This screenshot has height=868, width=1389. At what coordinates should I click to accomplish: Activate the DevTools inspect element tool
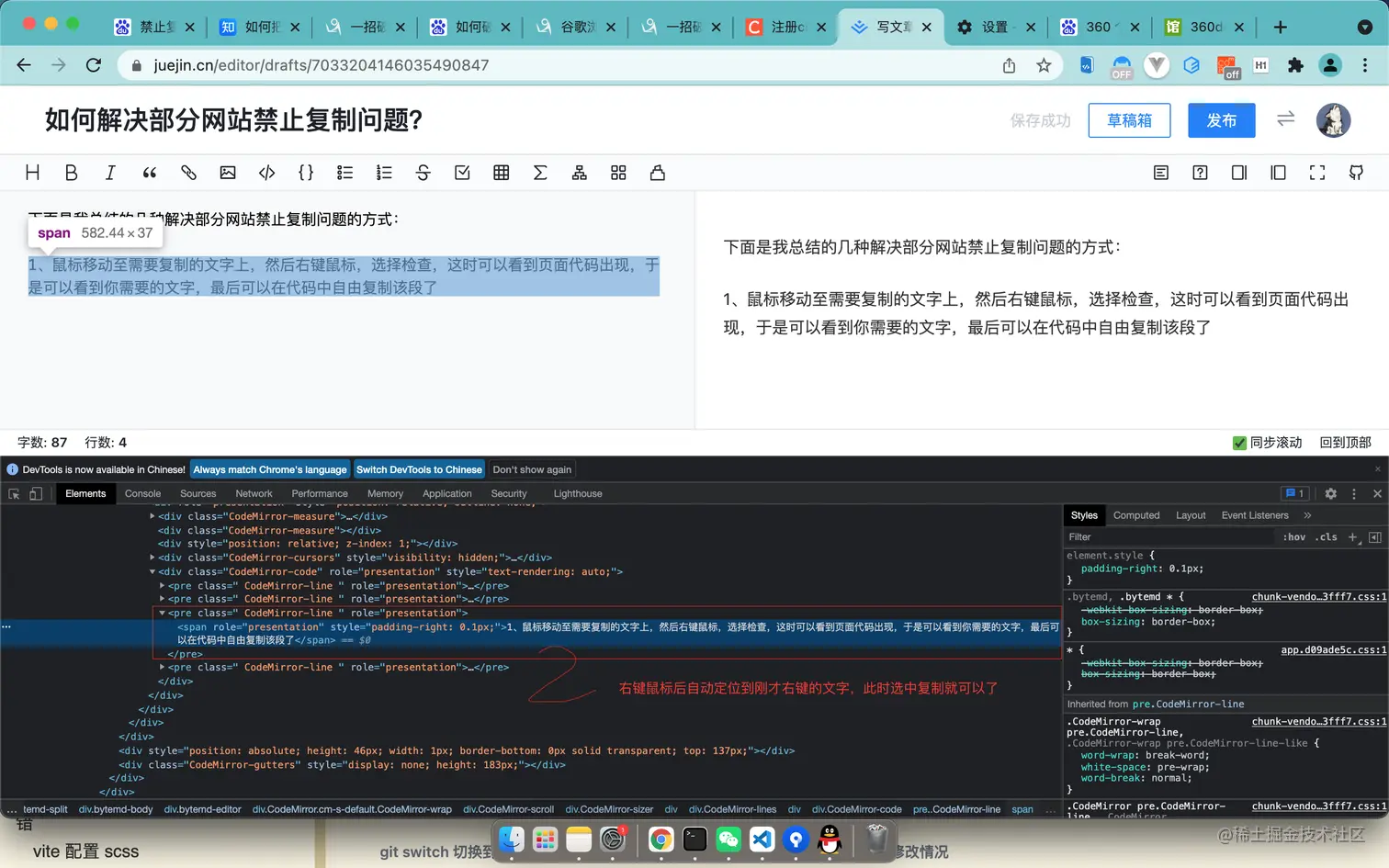click(15, 493)
